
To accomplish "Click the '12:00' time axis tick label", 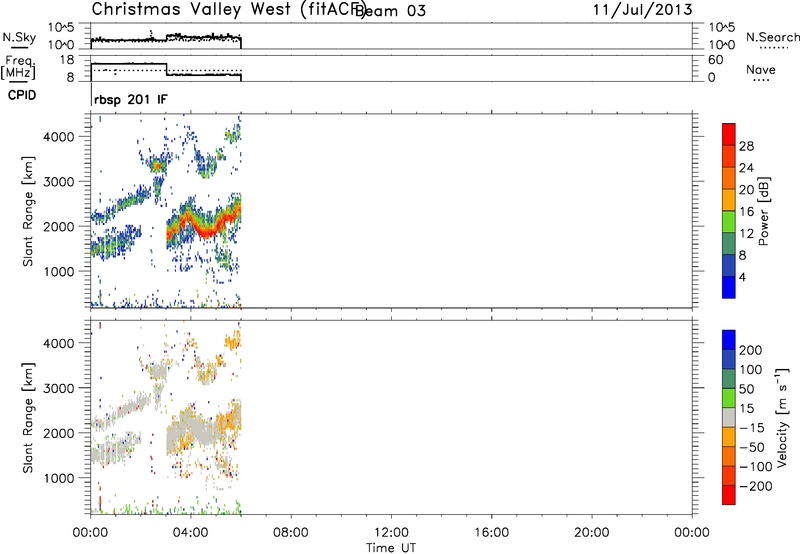I will tap(391, 533).
